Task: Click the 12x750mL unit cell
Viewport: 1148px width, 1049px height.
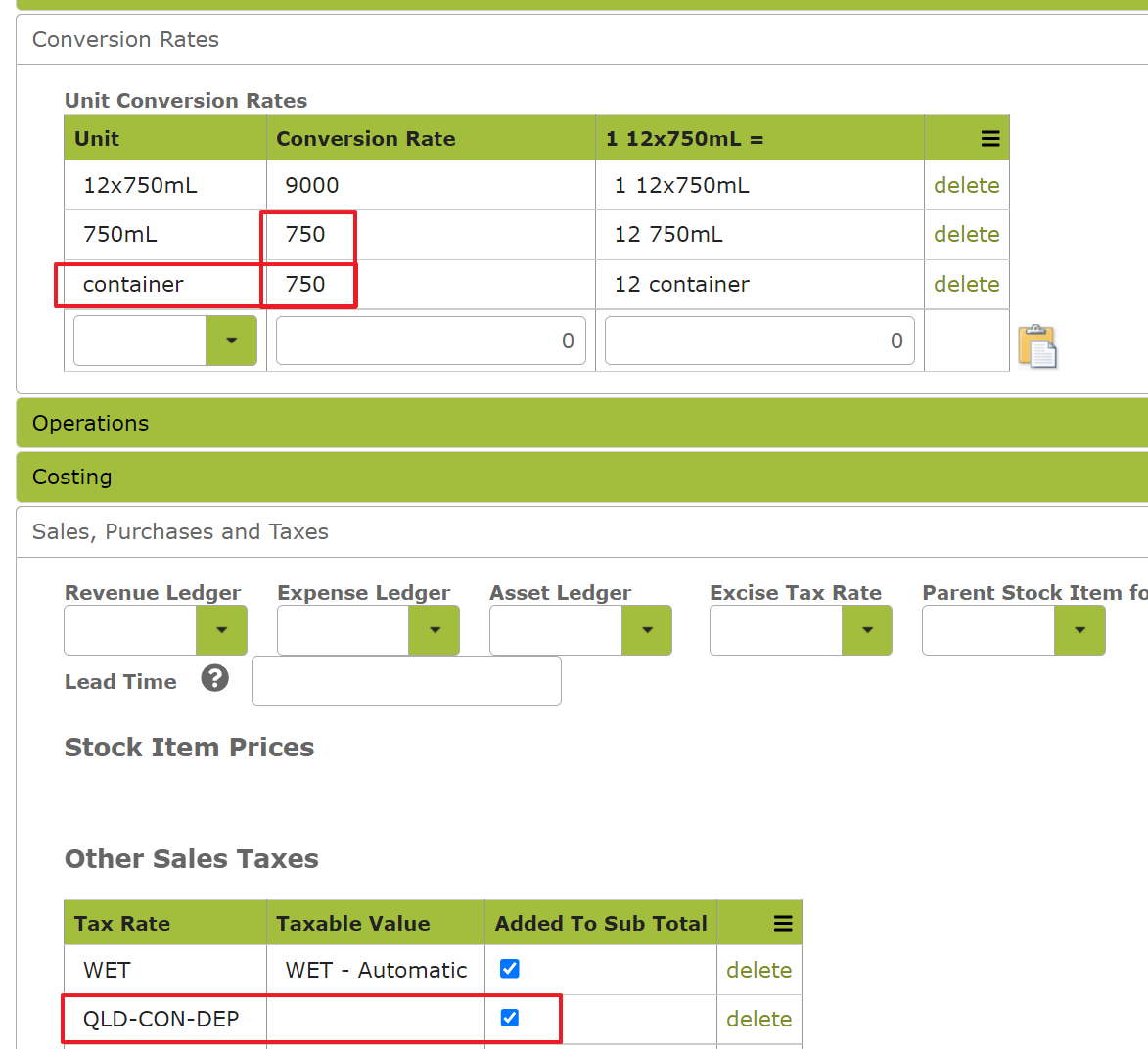Action: click(165, 185)
